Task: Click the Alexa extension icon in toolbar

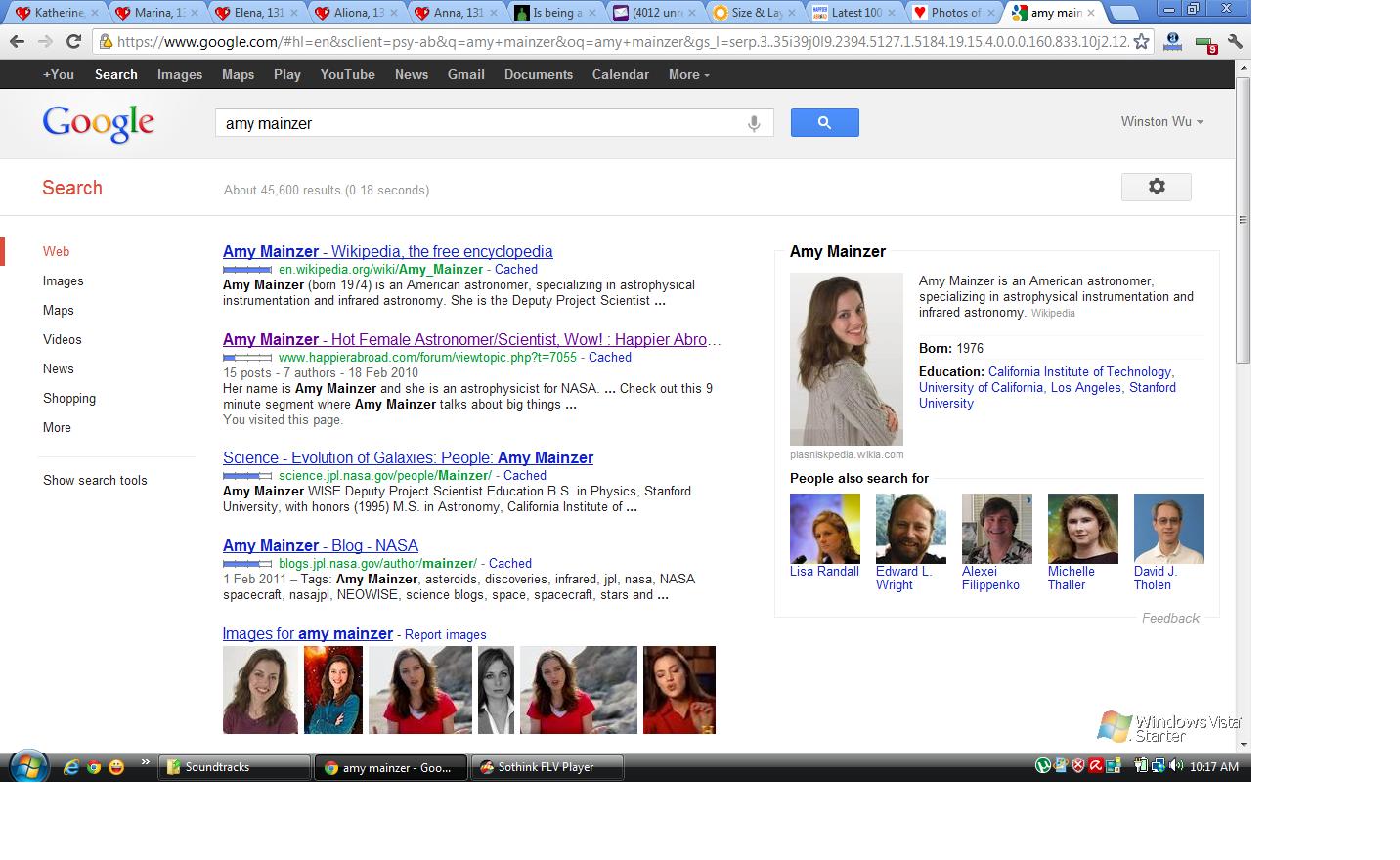Action: [1172, 42]
